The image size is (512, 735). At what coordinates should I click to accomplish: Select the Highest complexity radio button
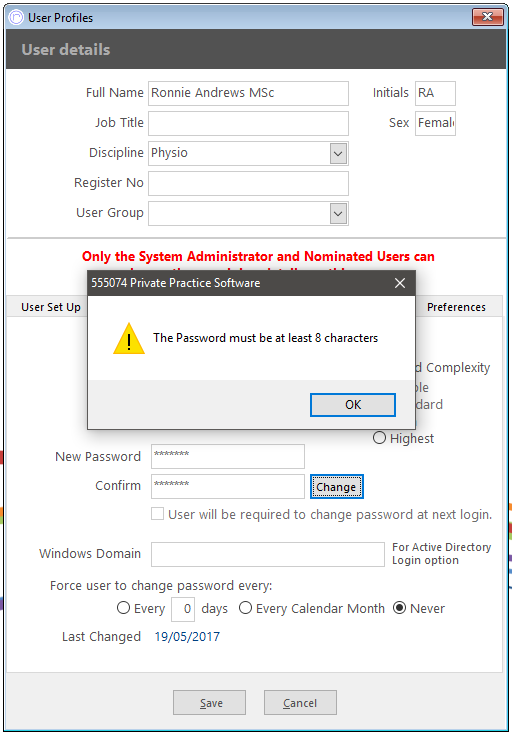point(379,438)
